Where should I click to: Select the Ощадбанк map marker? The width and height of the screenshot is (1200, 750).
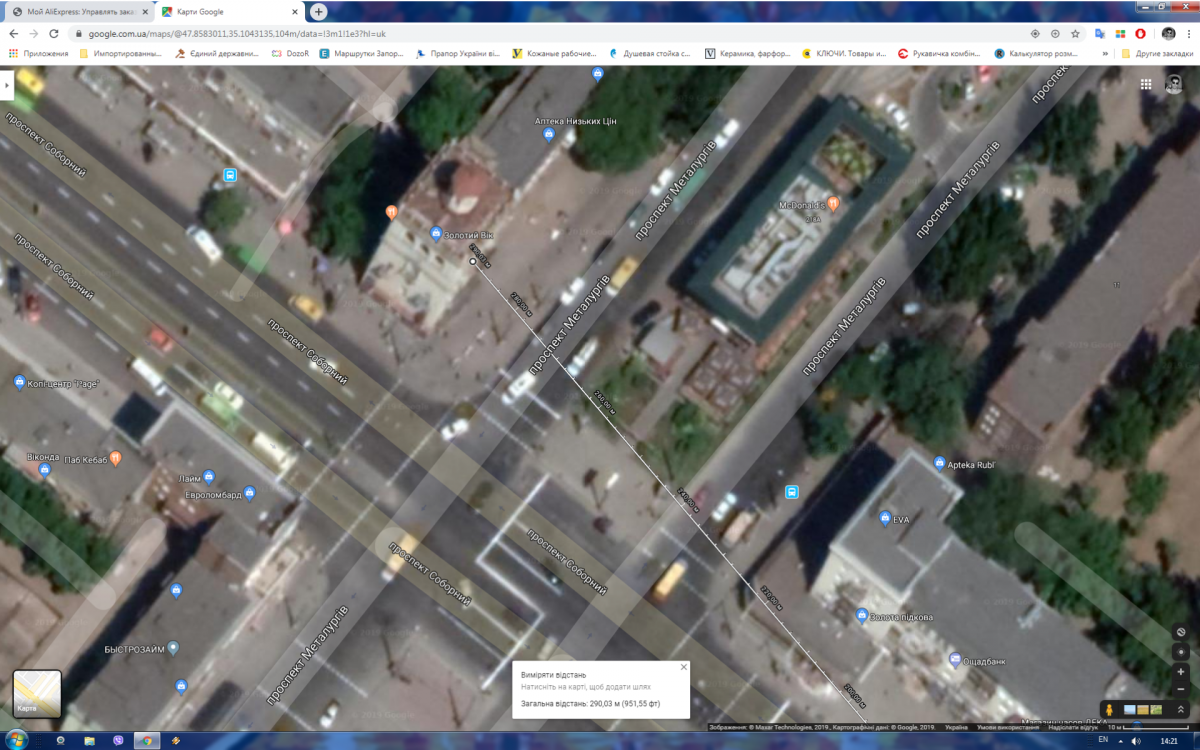[x=955, y=659]
